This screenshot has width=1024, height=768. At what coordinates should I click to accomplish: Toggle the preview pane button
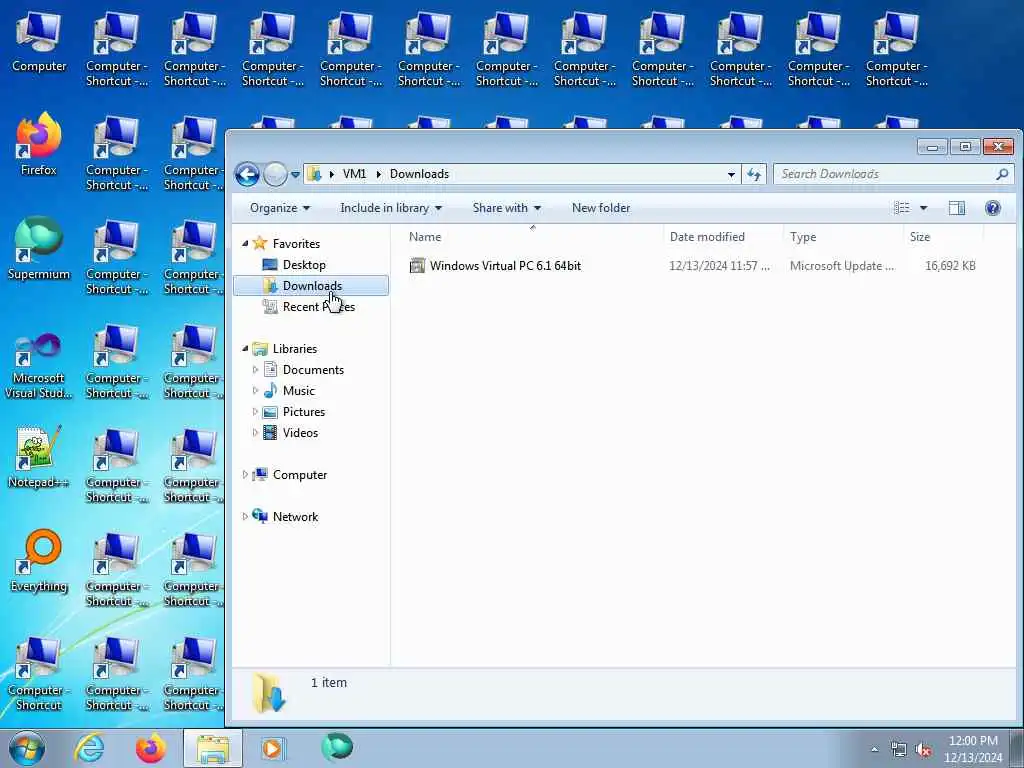pyautogui.click(x=957, y=208)
